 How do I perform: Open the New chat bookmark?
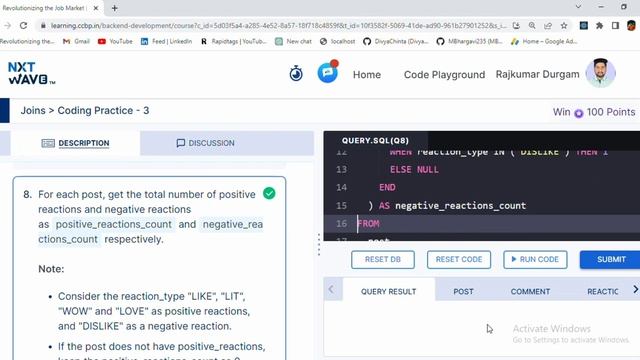(x=293, y=41)
